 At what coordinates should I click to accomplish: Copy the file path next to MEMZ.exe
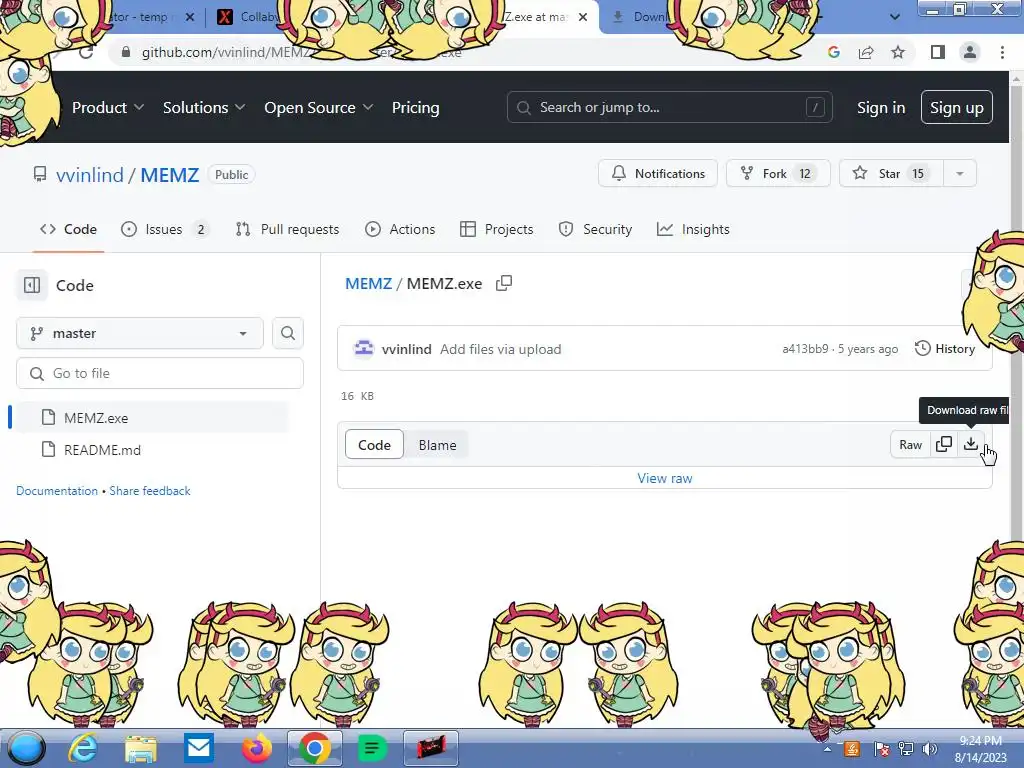pyautogui.click(x=504, y=283)
